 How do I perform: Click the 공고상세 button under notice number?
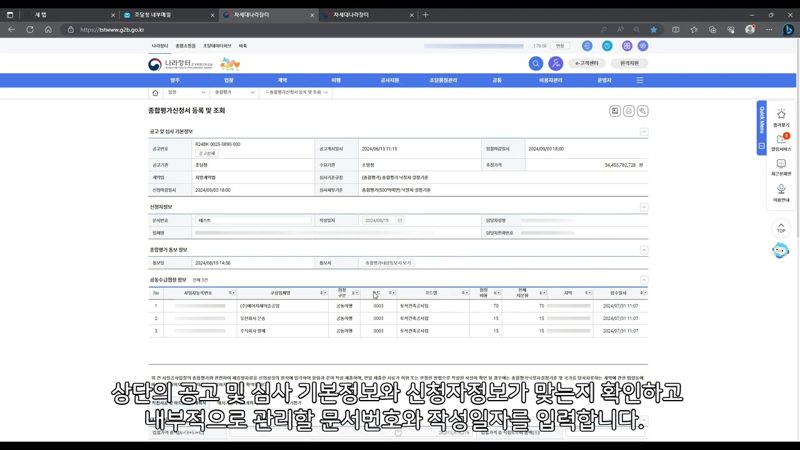(x=207, y=154)
